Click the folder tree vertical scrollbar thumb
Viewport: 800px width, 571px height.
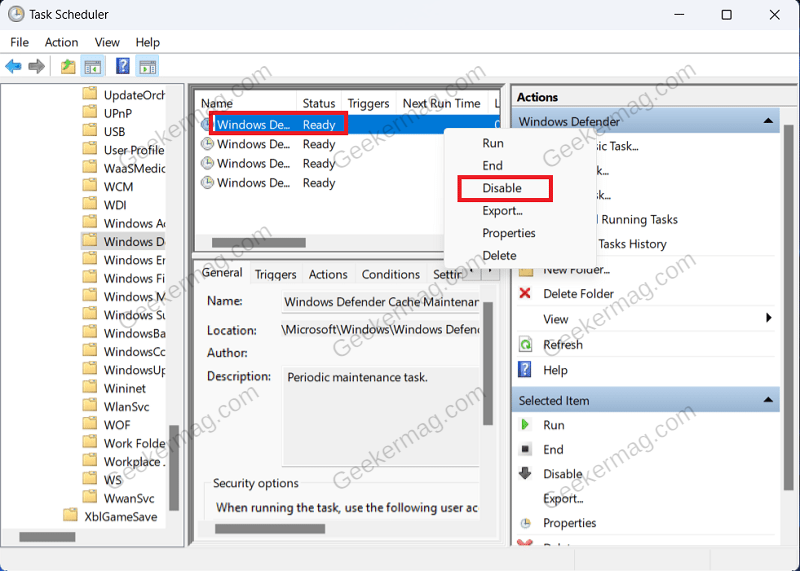click(x=173, y=468)
